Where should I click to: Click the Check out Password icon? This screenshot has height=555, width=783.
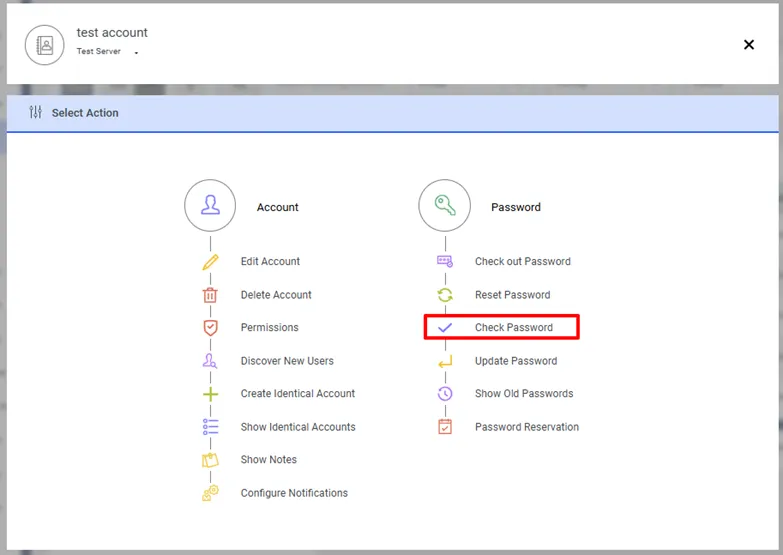pos(444,261)
